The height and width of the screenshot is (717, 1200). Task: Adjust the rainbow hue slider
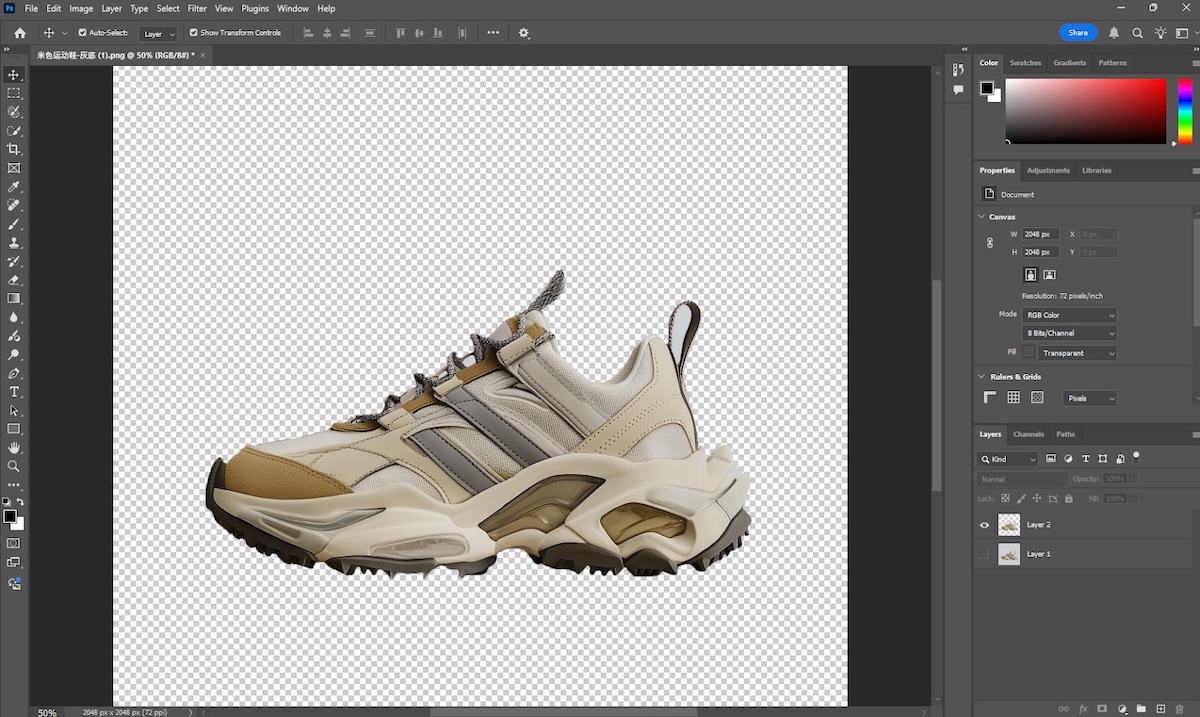1184,111
